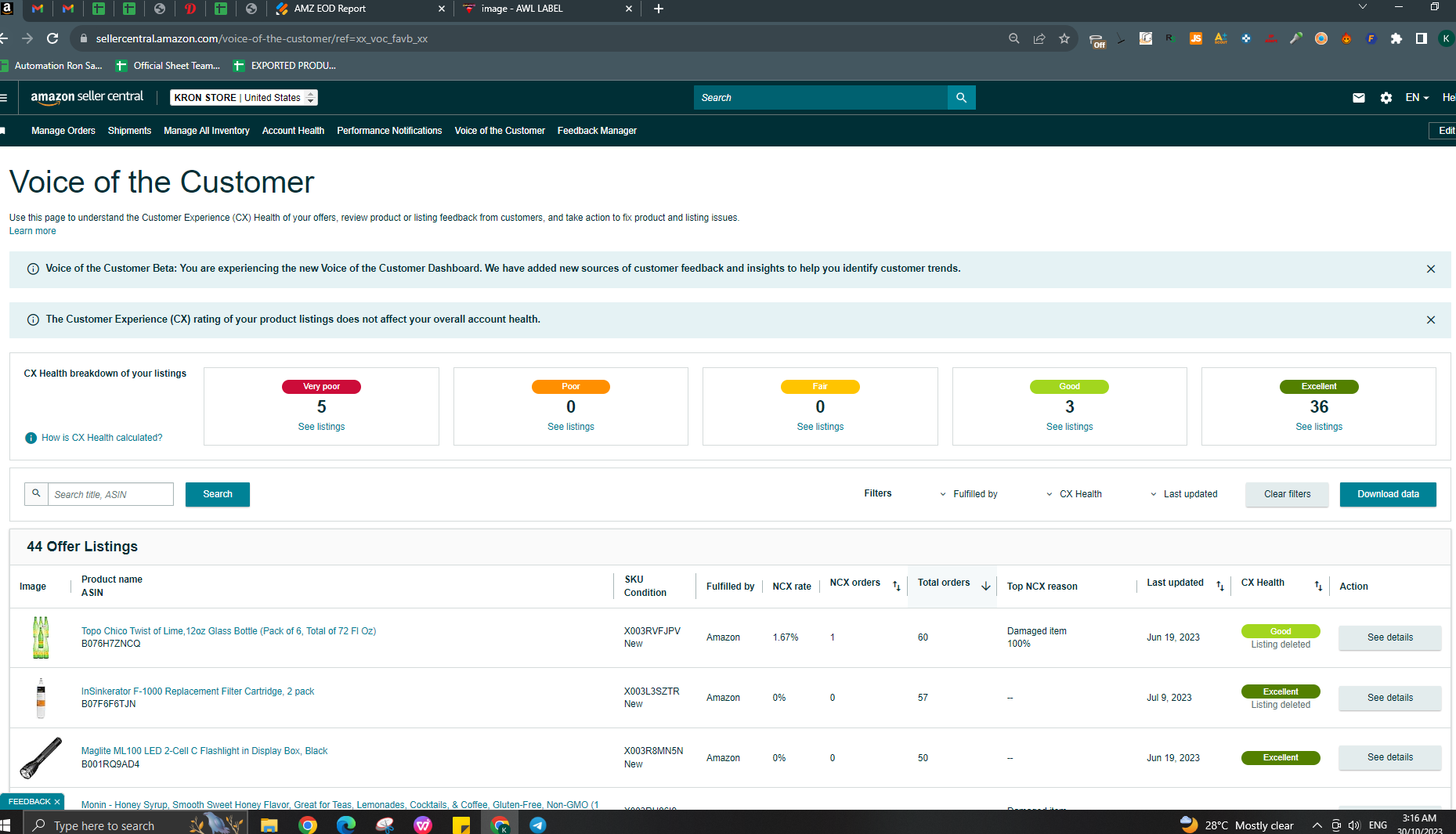Click the amazon seller central logo
Image resolution: width=1456 pixels, height=834 pixels.
[87, 97]
